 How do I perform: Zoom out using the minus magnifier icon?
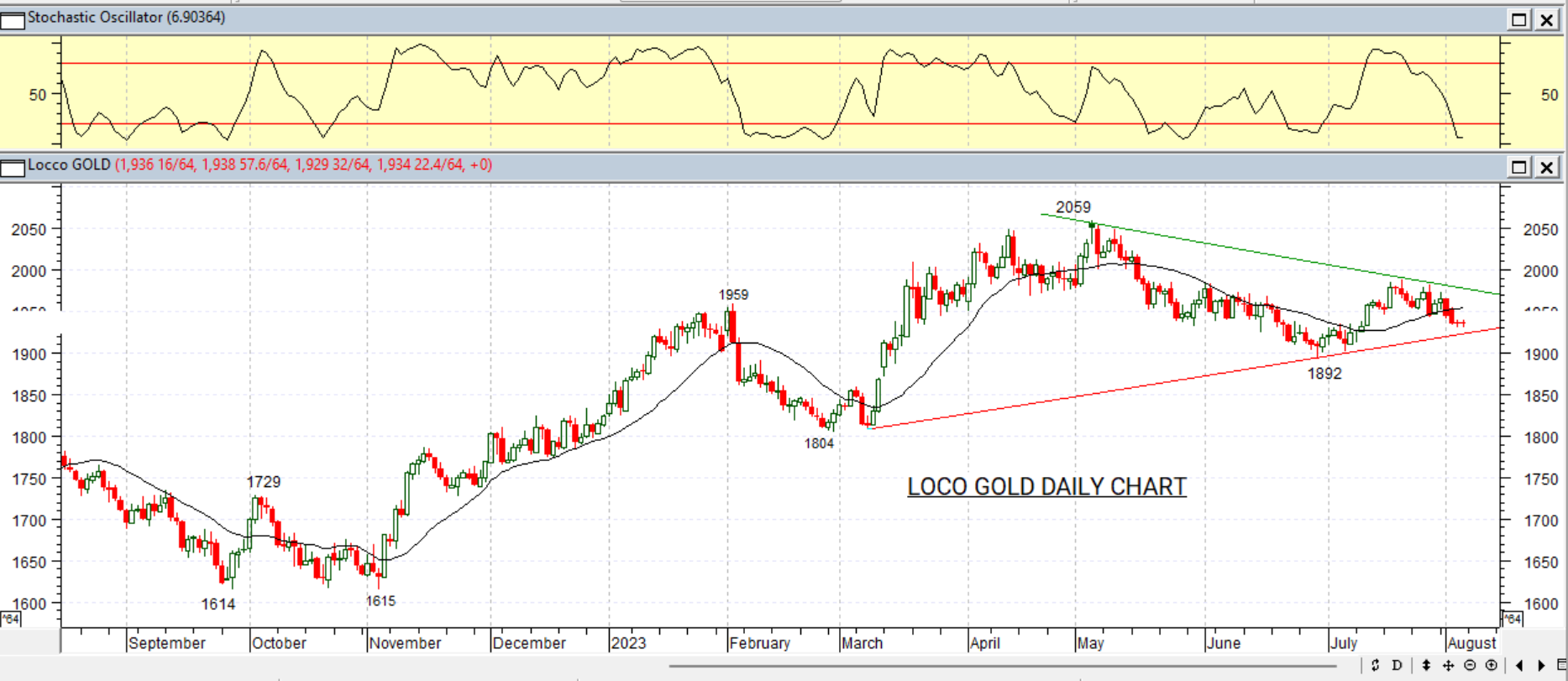pos(1470,665)
